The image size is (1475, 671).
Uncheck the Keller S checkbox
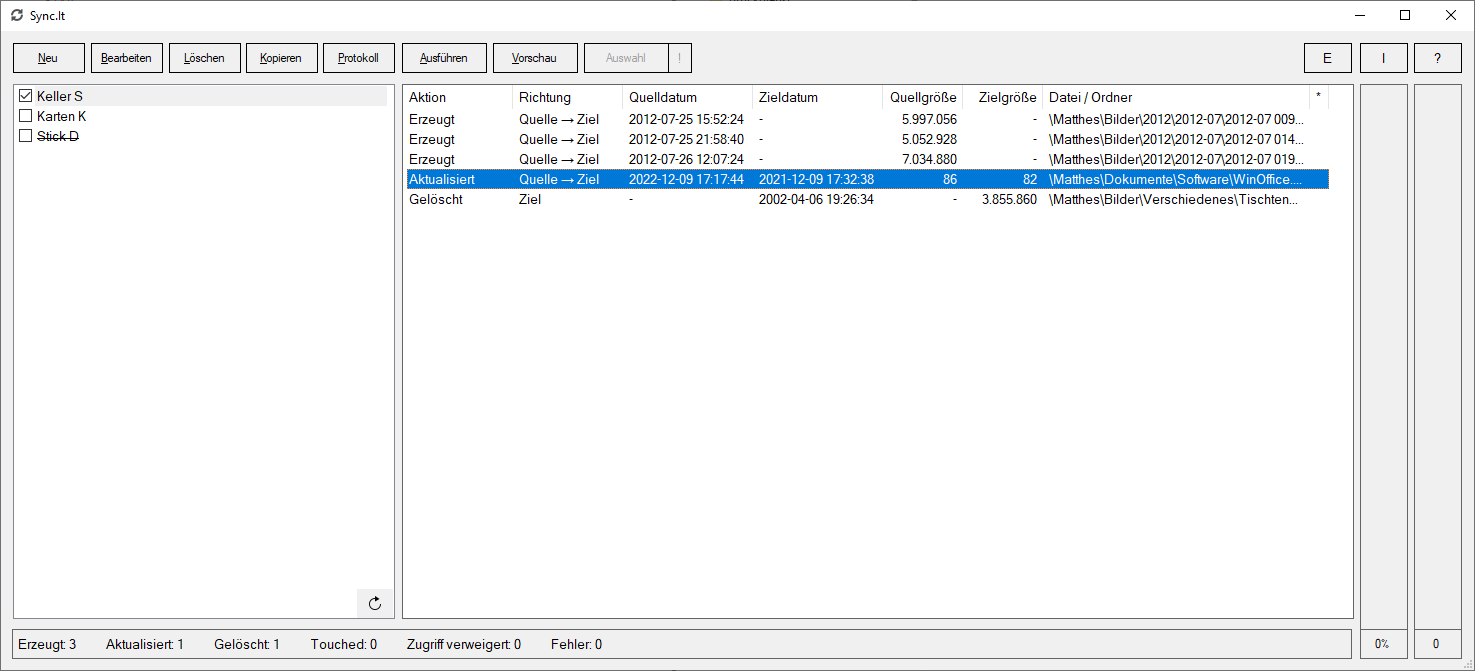pos(26,96)
